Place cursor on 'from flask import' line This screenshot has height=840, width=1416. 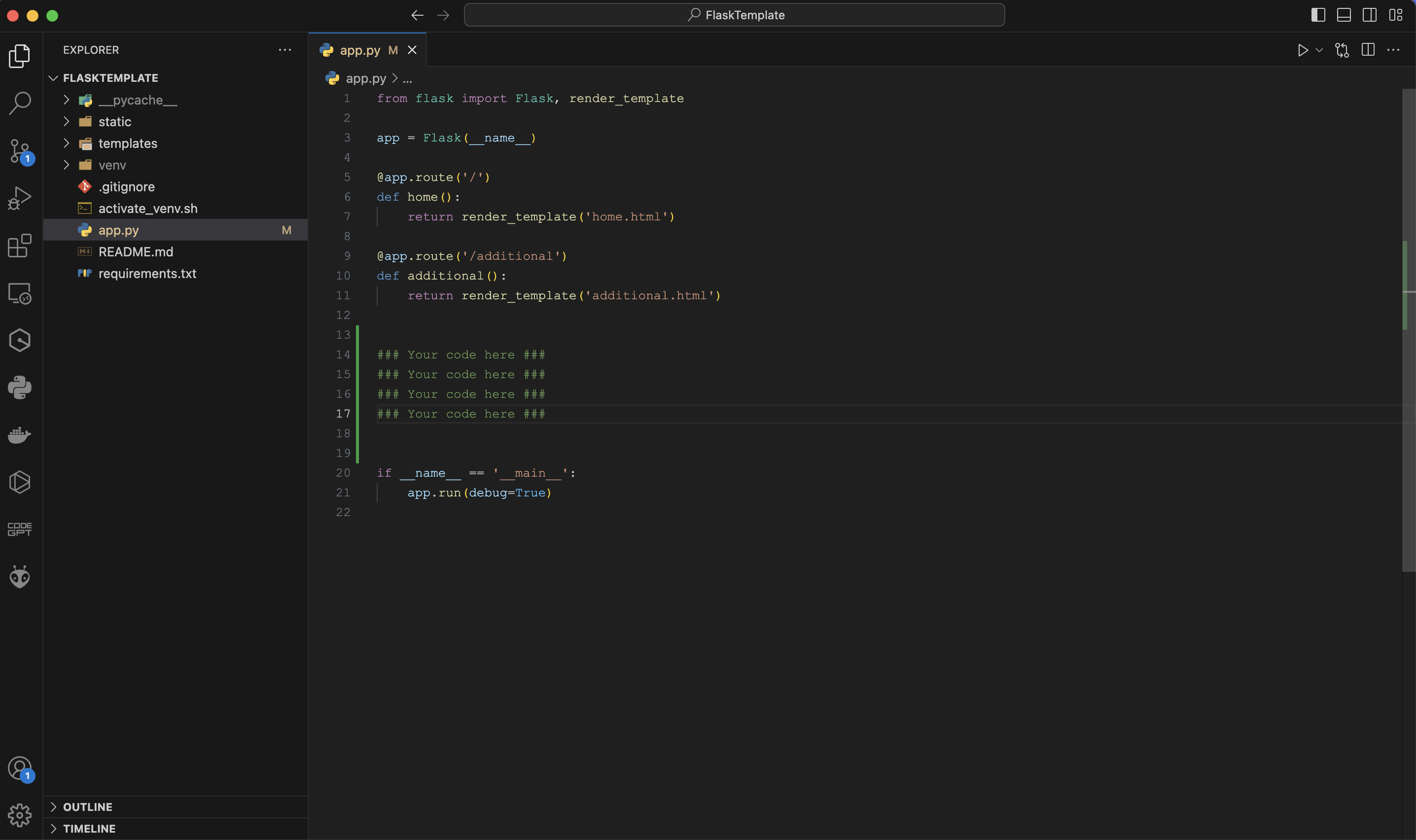pos(531,99)
